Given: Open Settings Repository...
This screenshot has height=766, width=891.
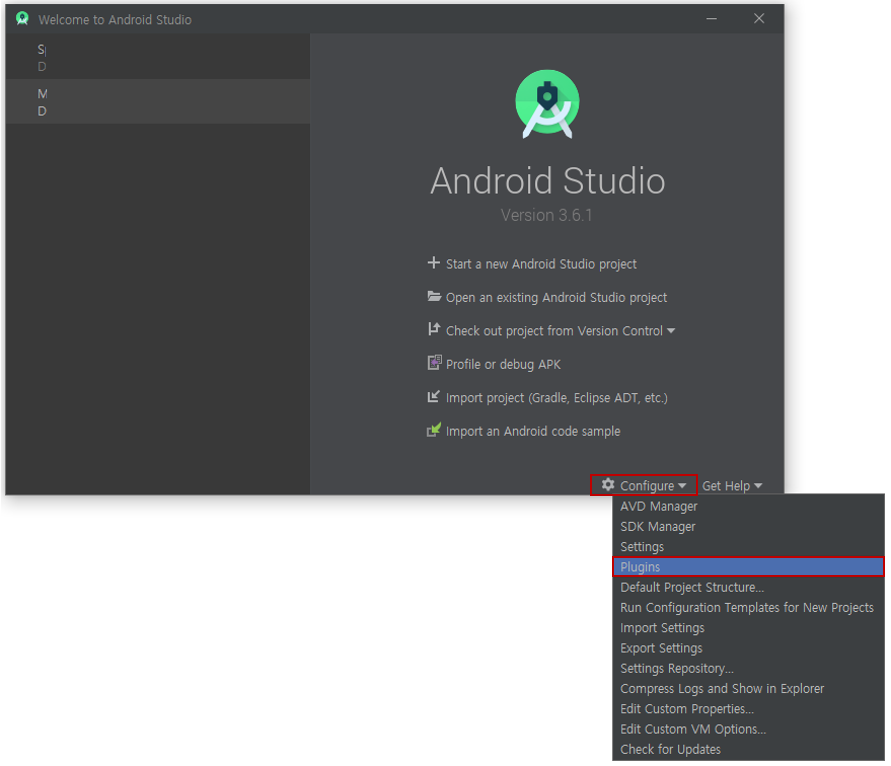Looking at the screenshot, I should (x=748, y=669).
